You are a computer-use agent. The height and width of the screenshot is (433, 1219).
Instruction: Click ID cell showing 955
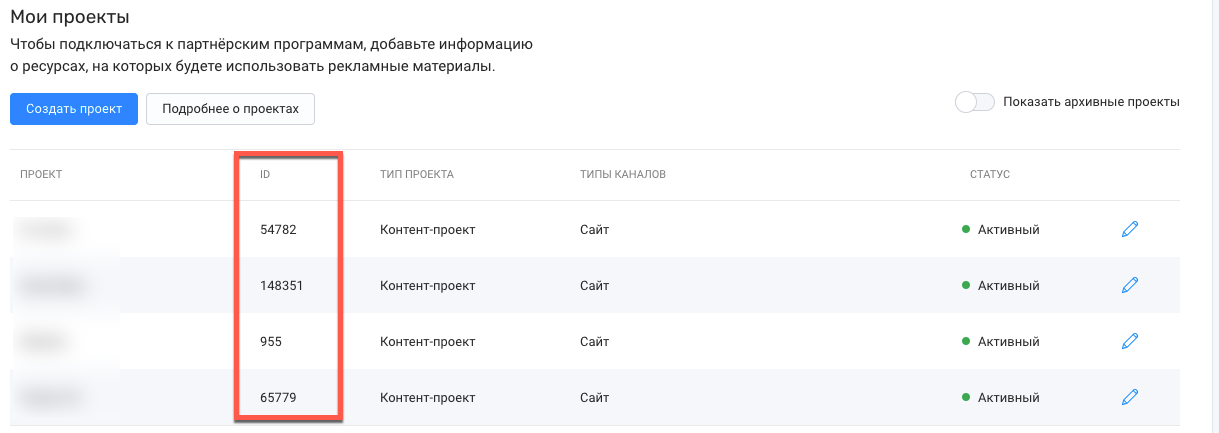(x=270, y=341)
